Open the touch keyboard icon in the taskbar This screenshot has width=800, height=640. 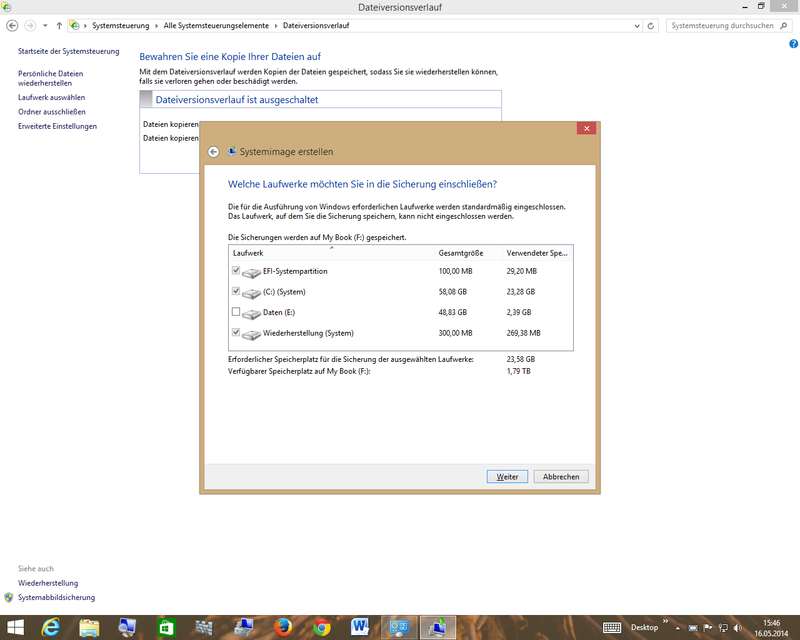[x=612, y=628]
